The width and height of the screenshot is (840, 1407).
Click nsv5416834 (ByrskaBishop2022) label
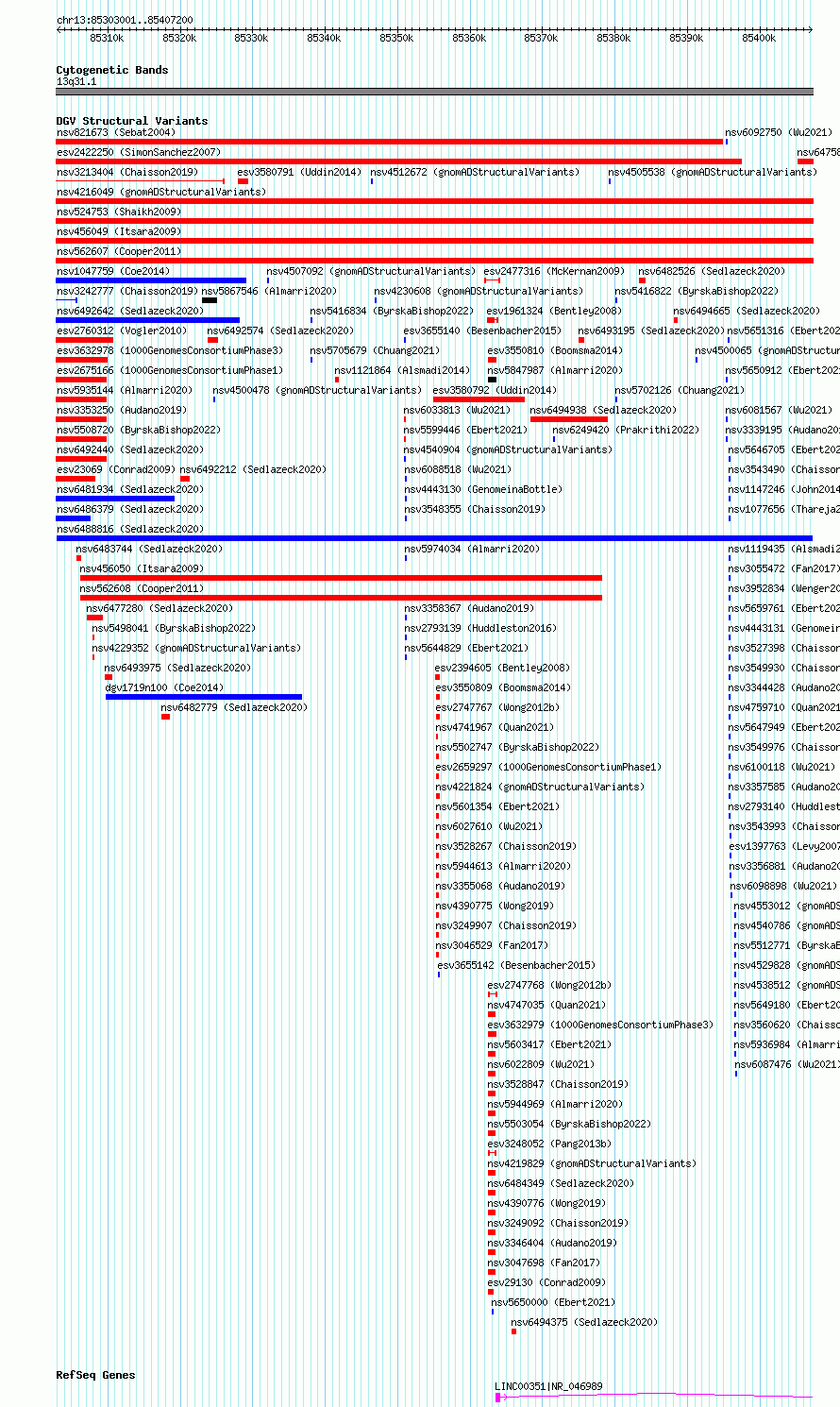[x=392, y=311]
